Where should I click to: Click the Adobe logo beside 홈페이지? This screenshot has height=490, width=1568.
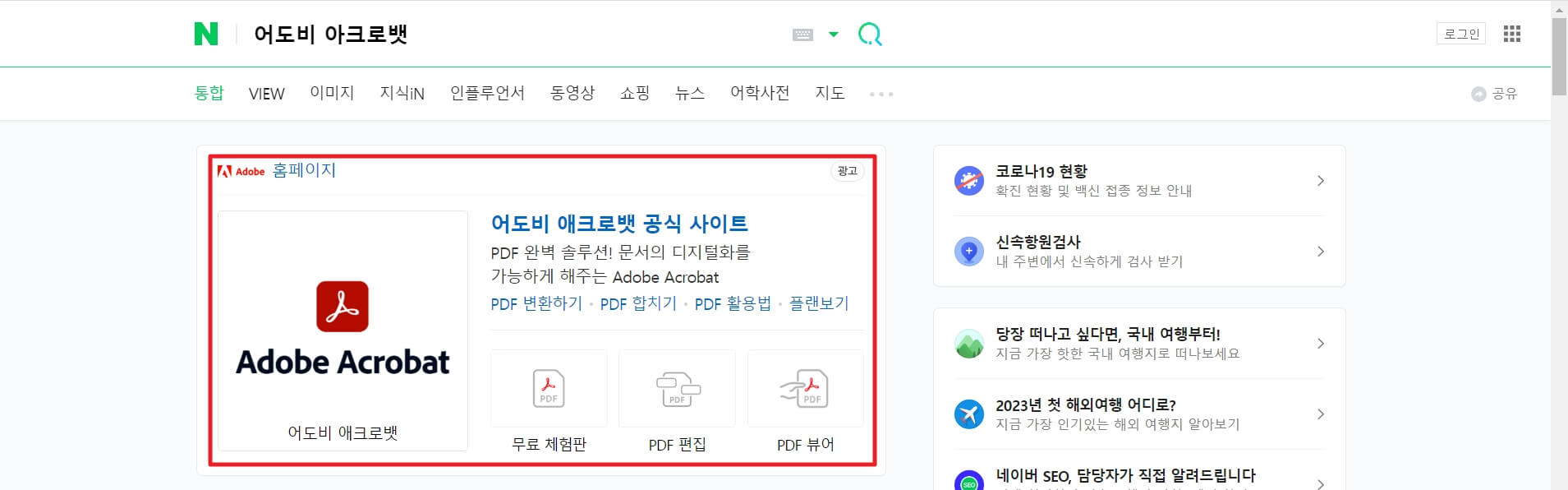241,171
